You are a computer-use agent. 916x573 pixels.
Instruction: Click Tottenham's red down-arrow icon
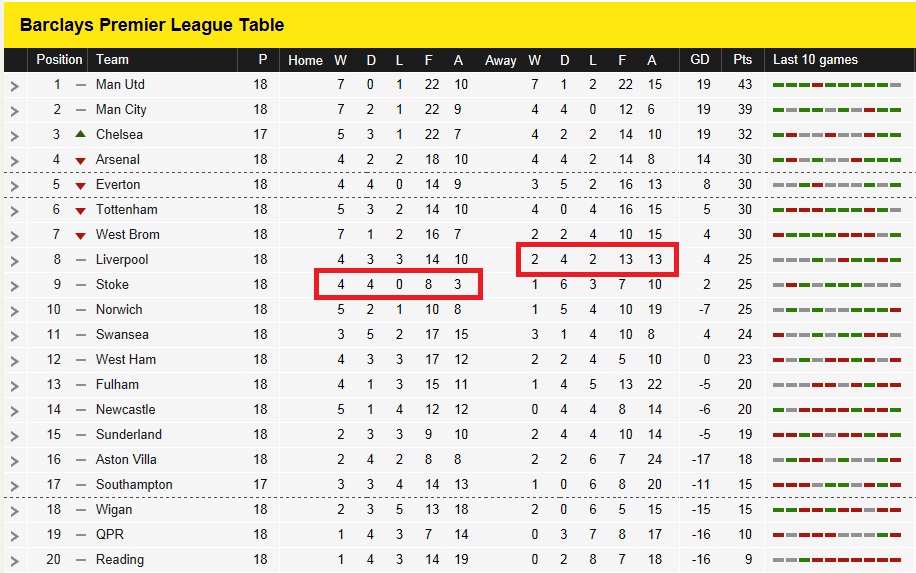click(81, 211)
